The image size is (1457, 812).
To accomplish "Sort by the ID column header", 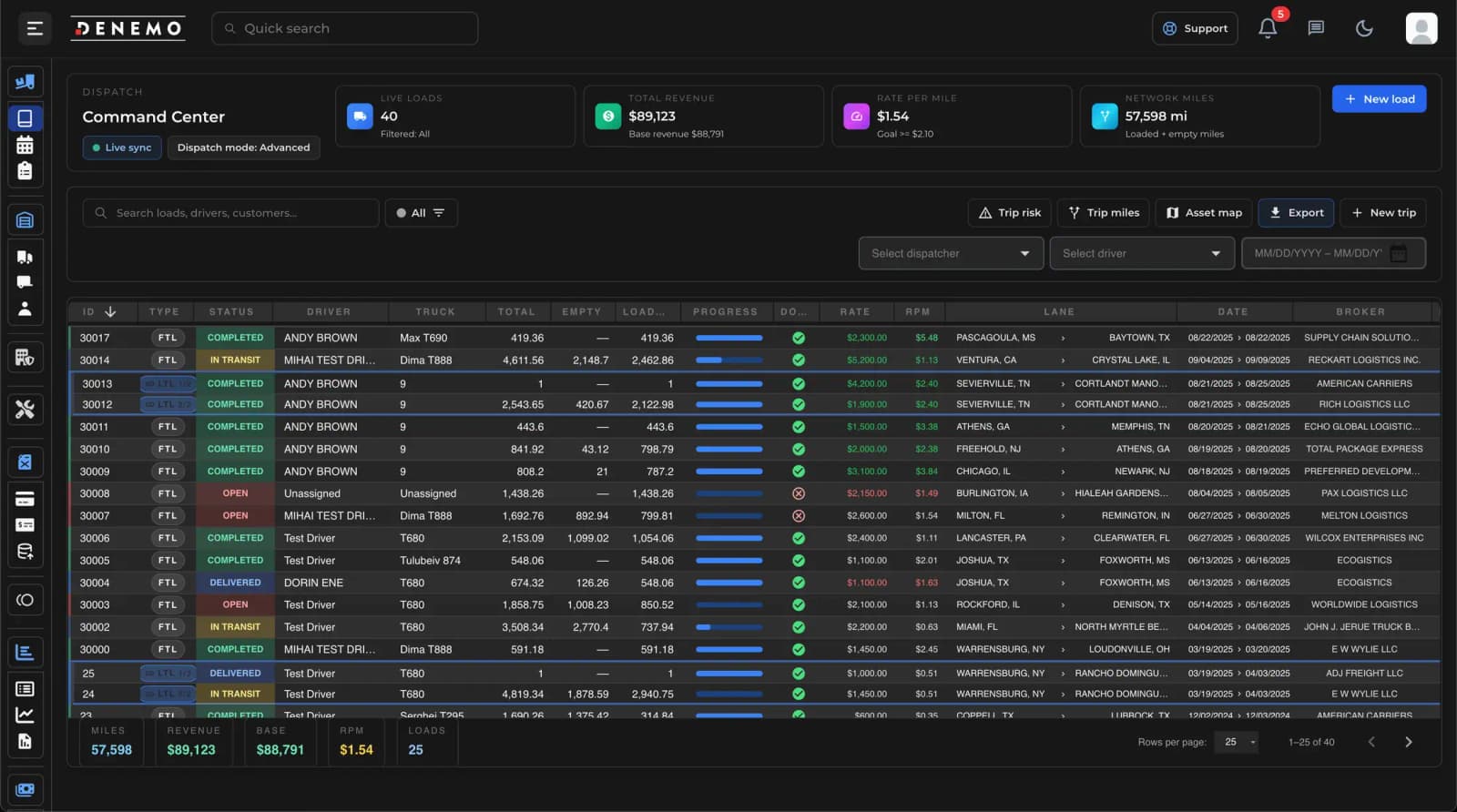I will pyautogui.click(x=99, y=311).
